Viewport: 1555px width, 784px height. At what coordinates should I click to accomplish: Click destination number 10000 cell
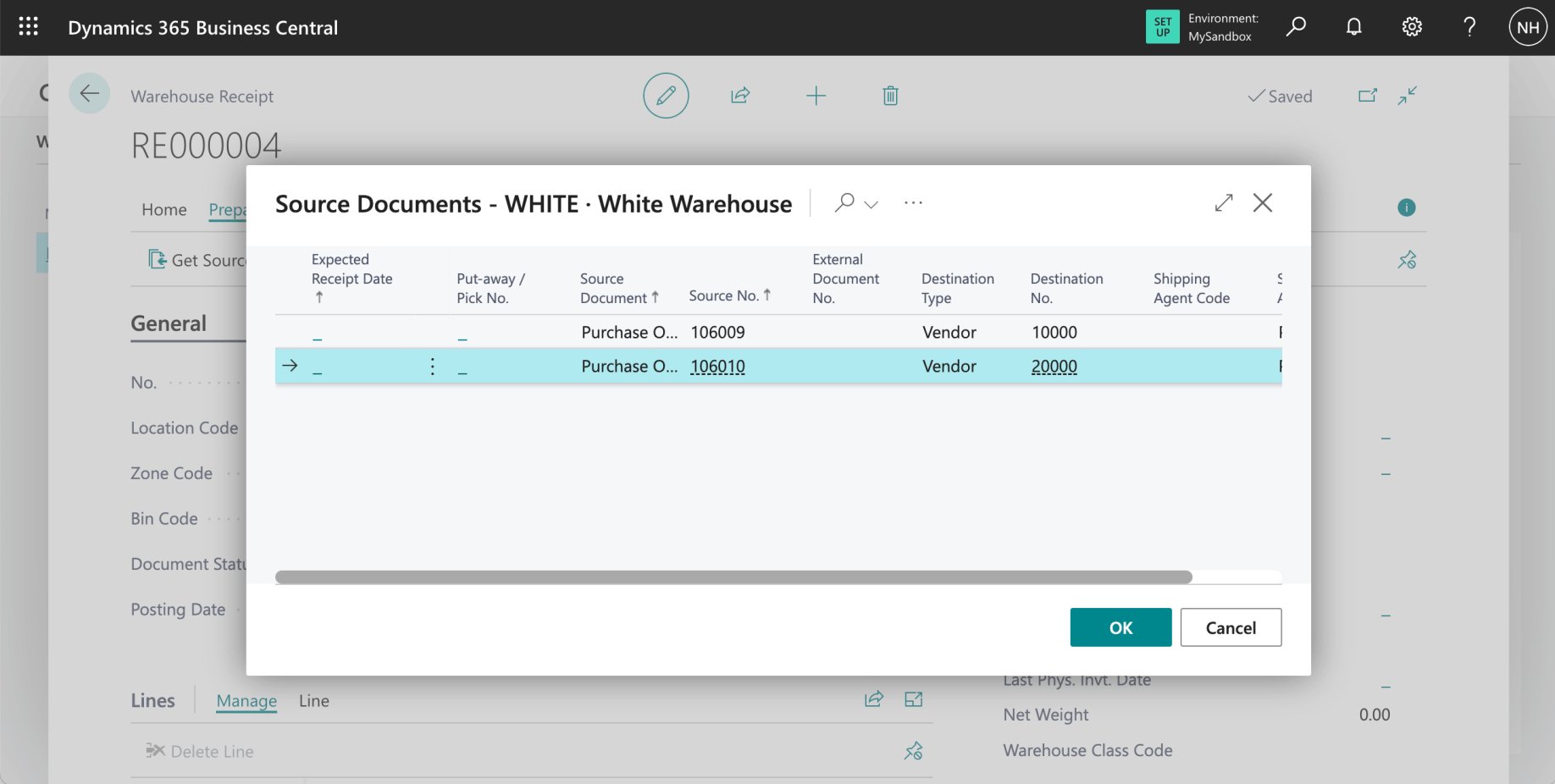1054,332
